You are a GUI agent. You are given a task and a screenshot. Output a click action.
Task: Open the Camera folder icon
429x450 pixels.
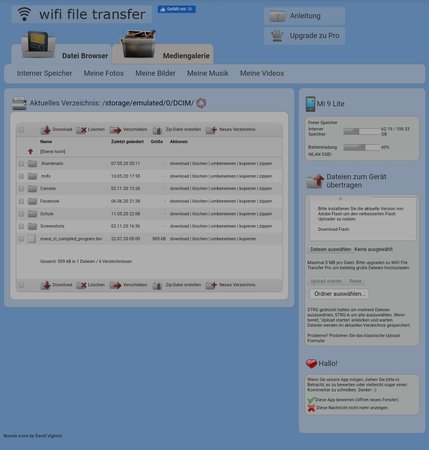(32, 189)
